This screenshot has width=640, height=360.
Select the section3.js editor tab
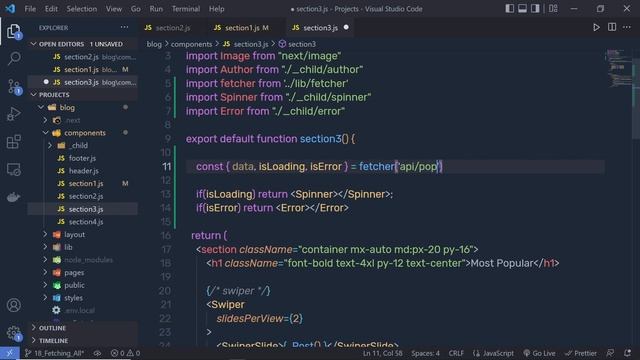tap(320, 27)
